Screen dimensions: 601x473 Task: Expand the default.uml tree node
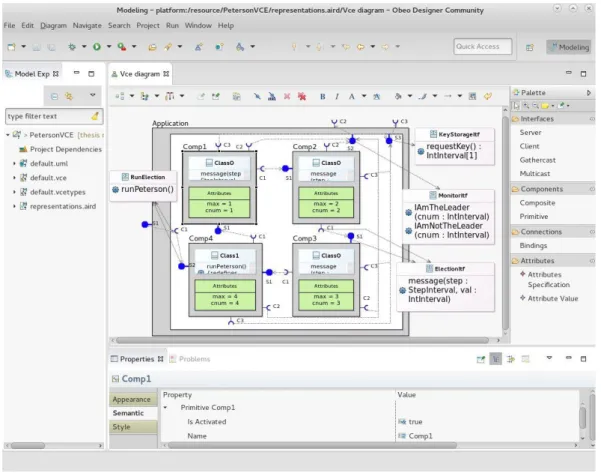[x=14, y=164]
